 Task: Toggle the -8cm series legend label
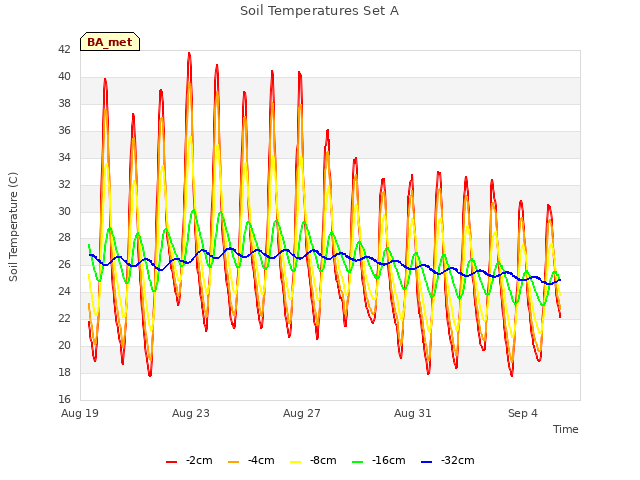click(x=323, y=460)
